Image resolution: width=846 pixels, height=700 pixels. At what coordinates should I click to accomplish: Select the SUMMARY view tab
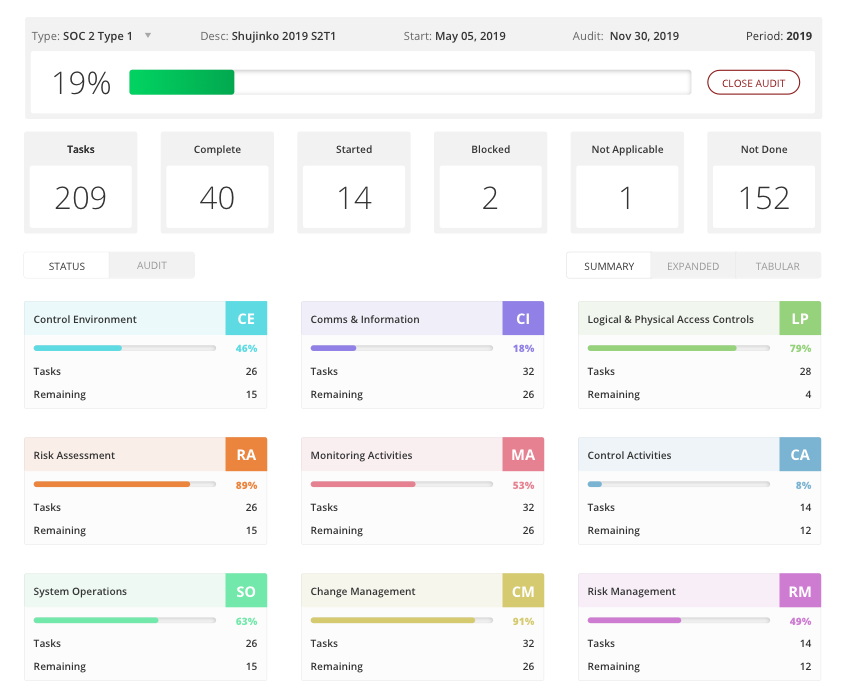[x=609, y=266]
